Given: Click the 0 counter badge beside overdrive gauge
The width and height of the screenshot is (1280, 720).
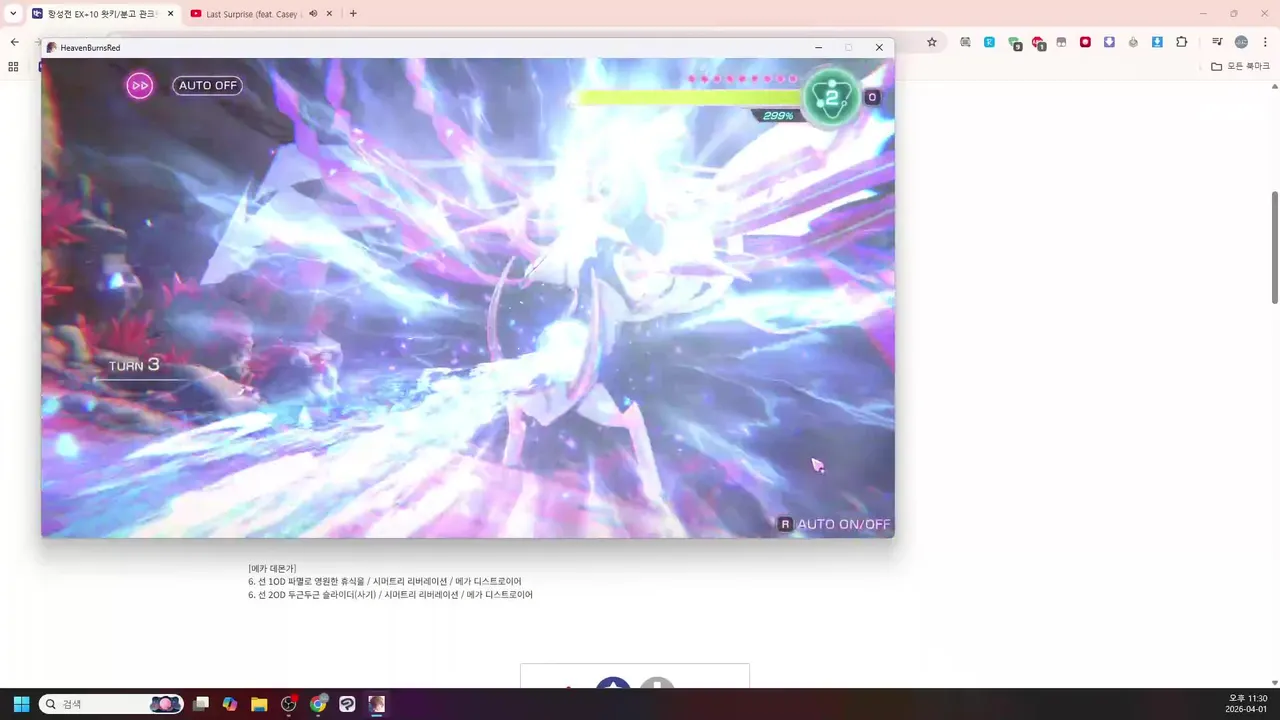Looking at the screenshot, I should click(x=872, y=97).
